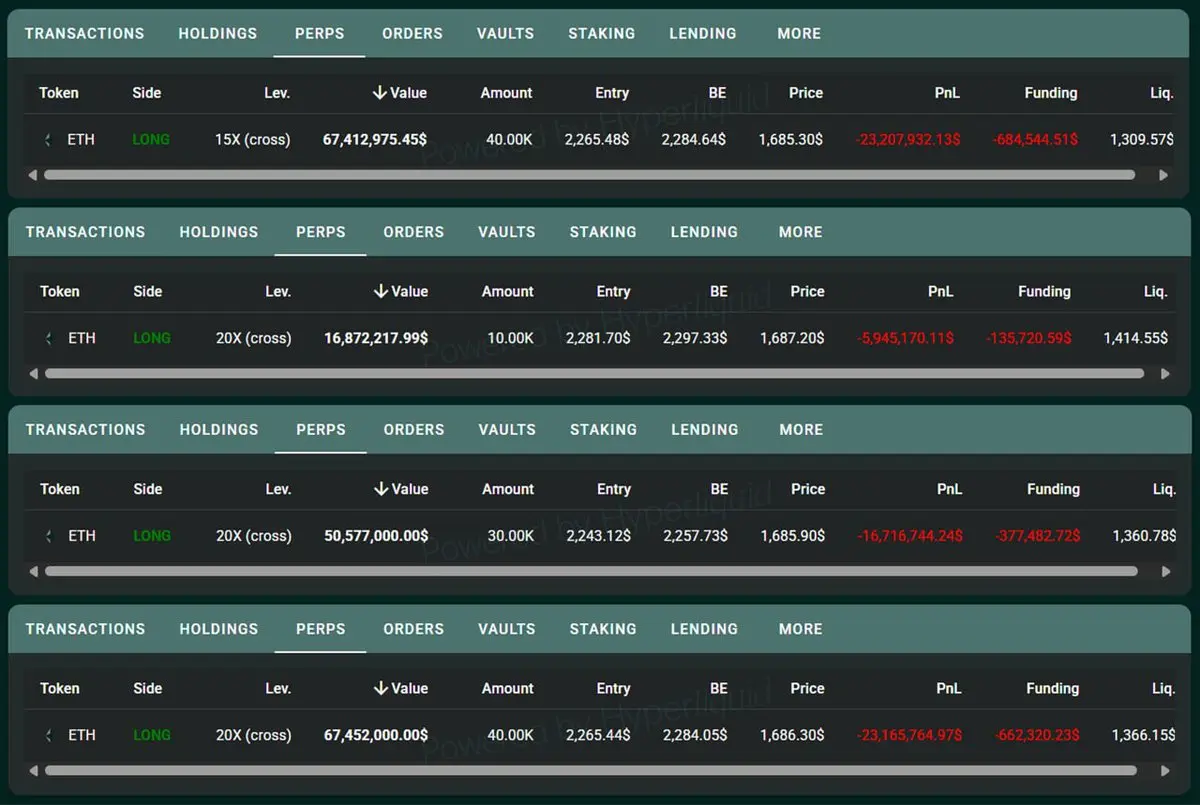
Task: Open the HOLDINGS tab in the 15X ETH panel
Action: click(218, 33)
